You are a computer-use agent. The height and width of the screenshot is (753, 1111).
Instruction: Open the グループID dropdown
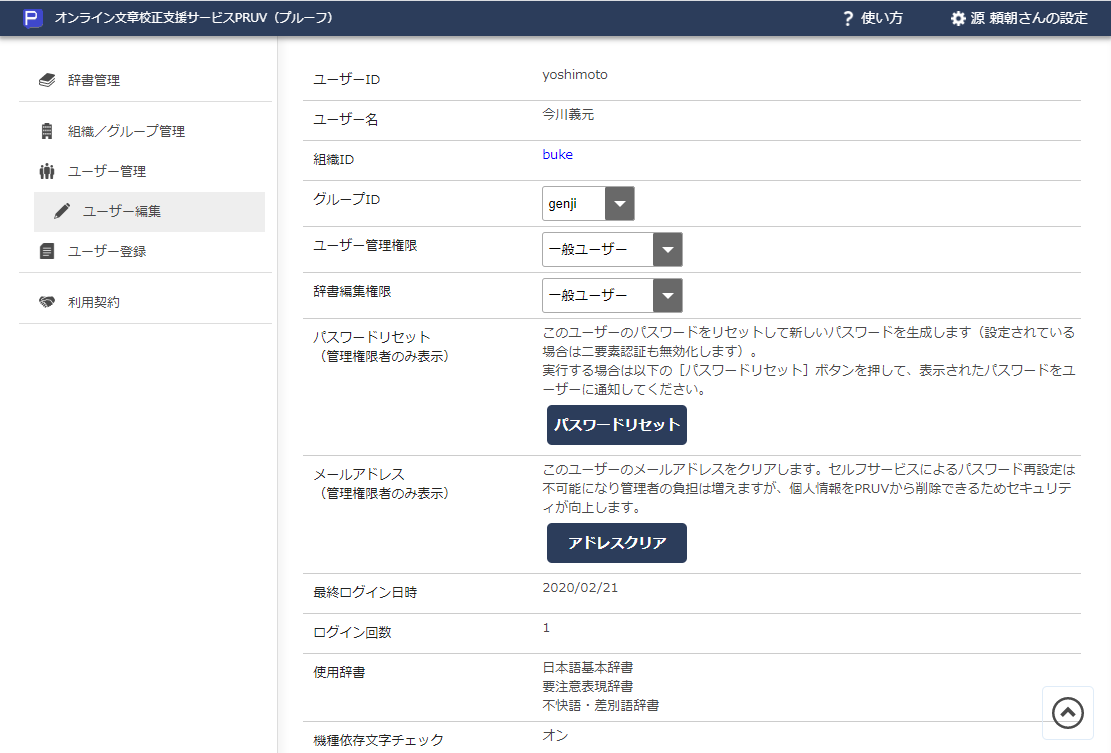(x=621, y=203)
